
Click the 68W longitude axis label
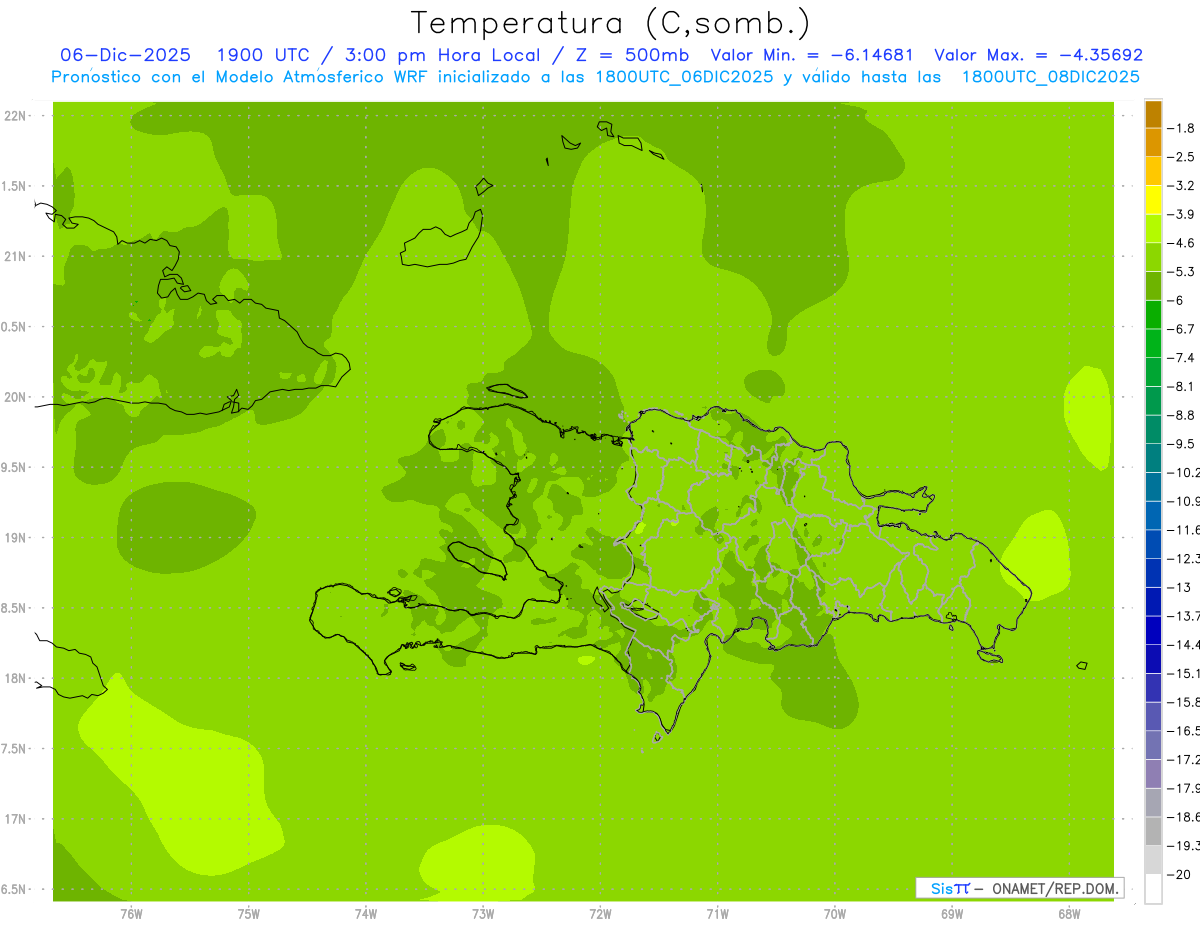tap(1069, 914)
